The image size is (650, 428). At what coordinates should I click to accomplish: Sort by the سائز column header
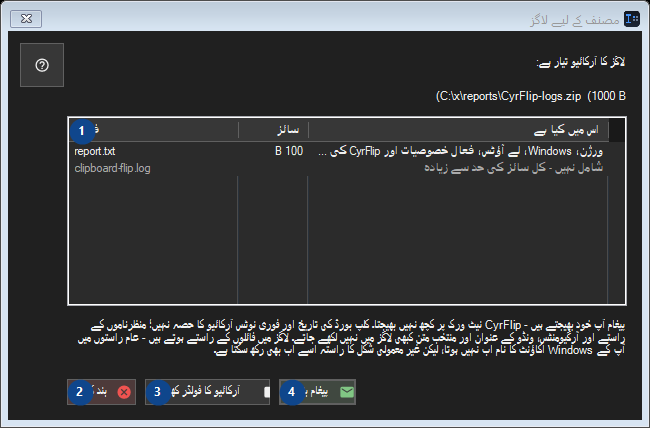pyautogui.click(x=273, y=130)
